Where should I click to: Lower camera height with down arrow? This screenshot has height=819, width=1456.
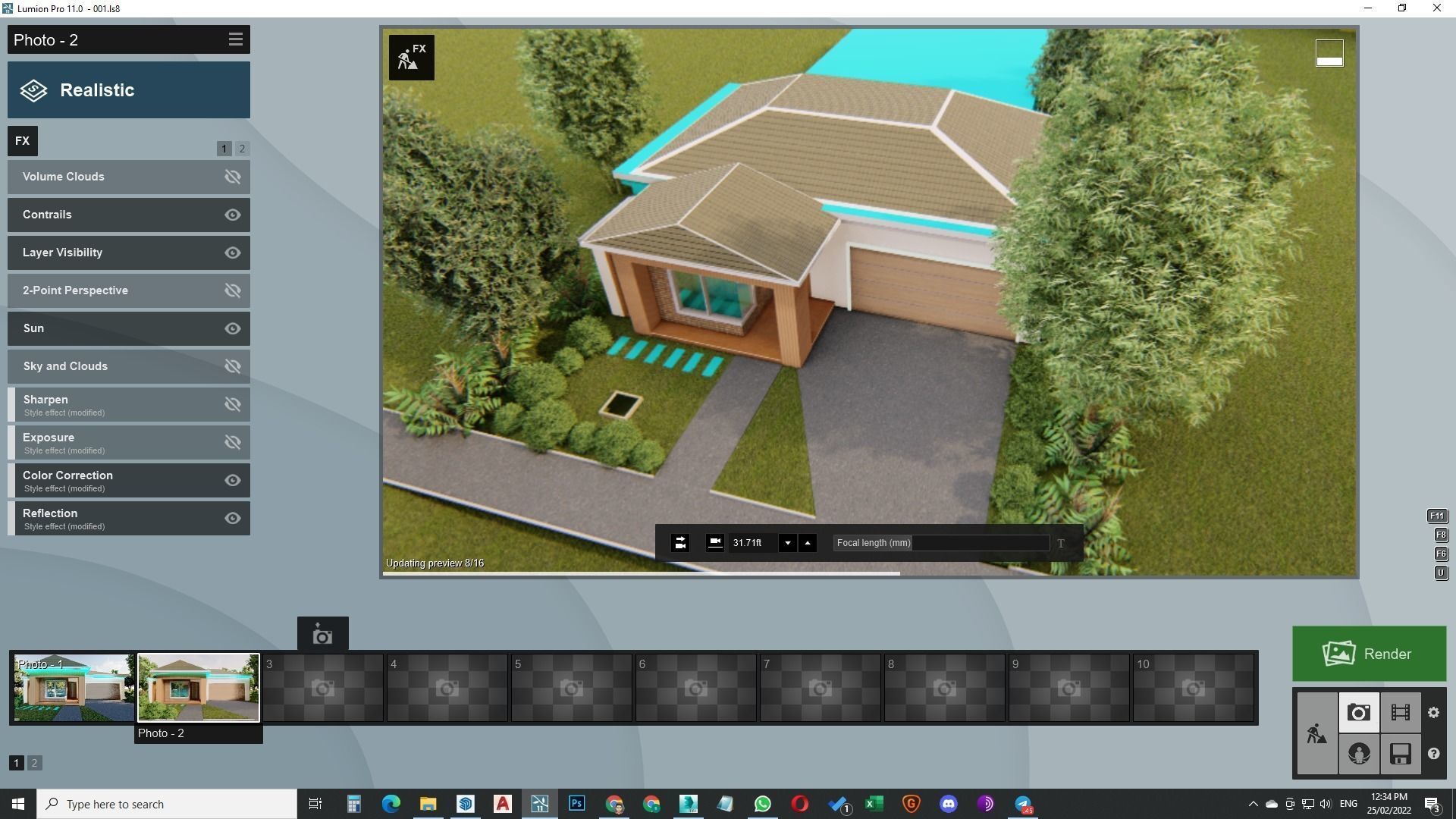tap(787, 543)
